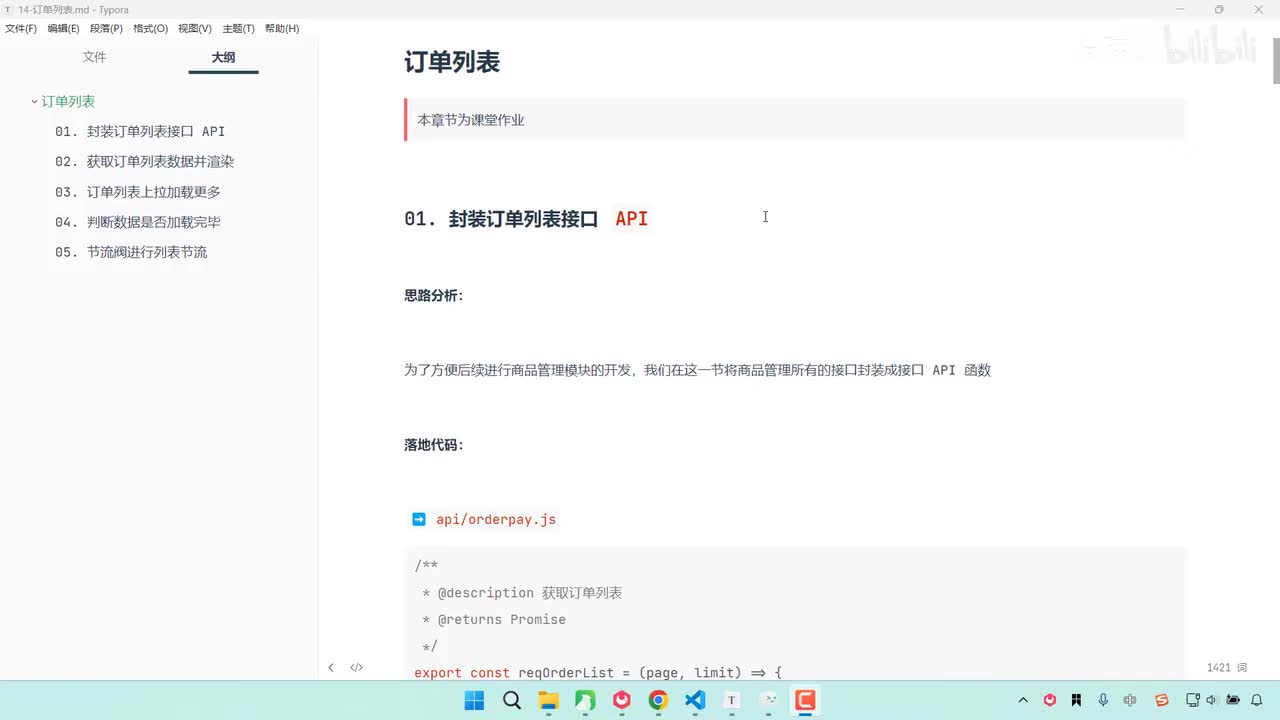
Task: Collapse the 订单列表 outline node
Action: [34, 101]
